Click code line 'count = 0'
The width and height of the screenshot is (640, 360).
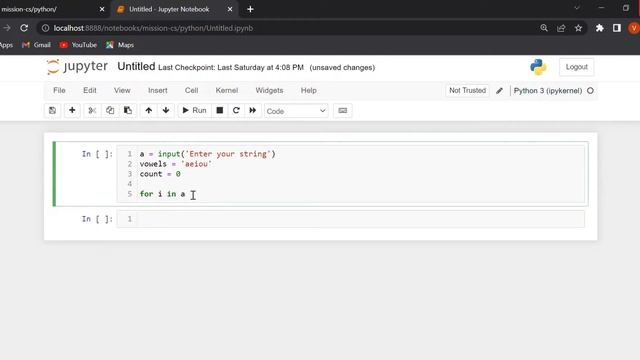(x=160, y=174)
